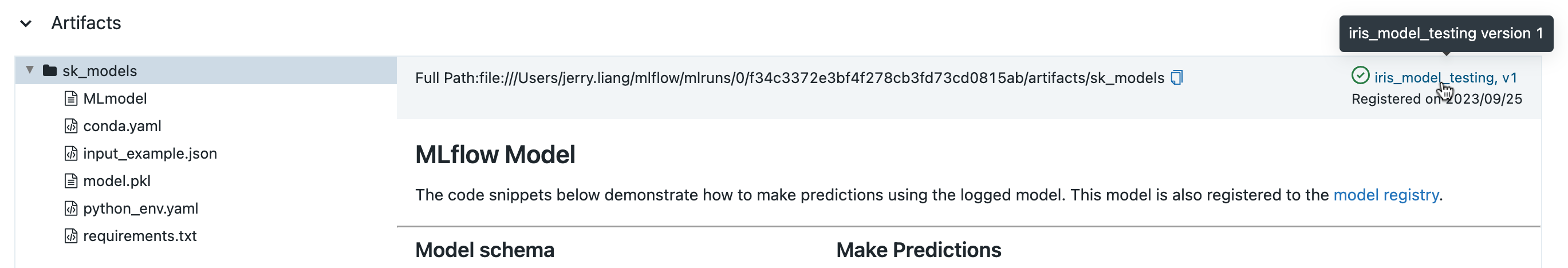
Task: Click the Artifacts section heading
Action: (86, 23)
